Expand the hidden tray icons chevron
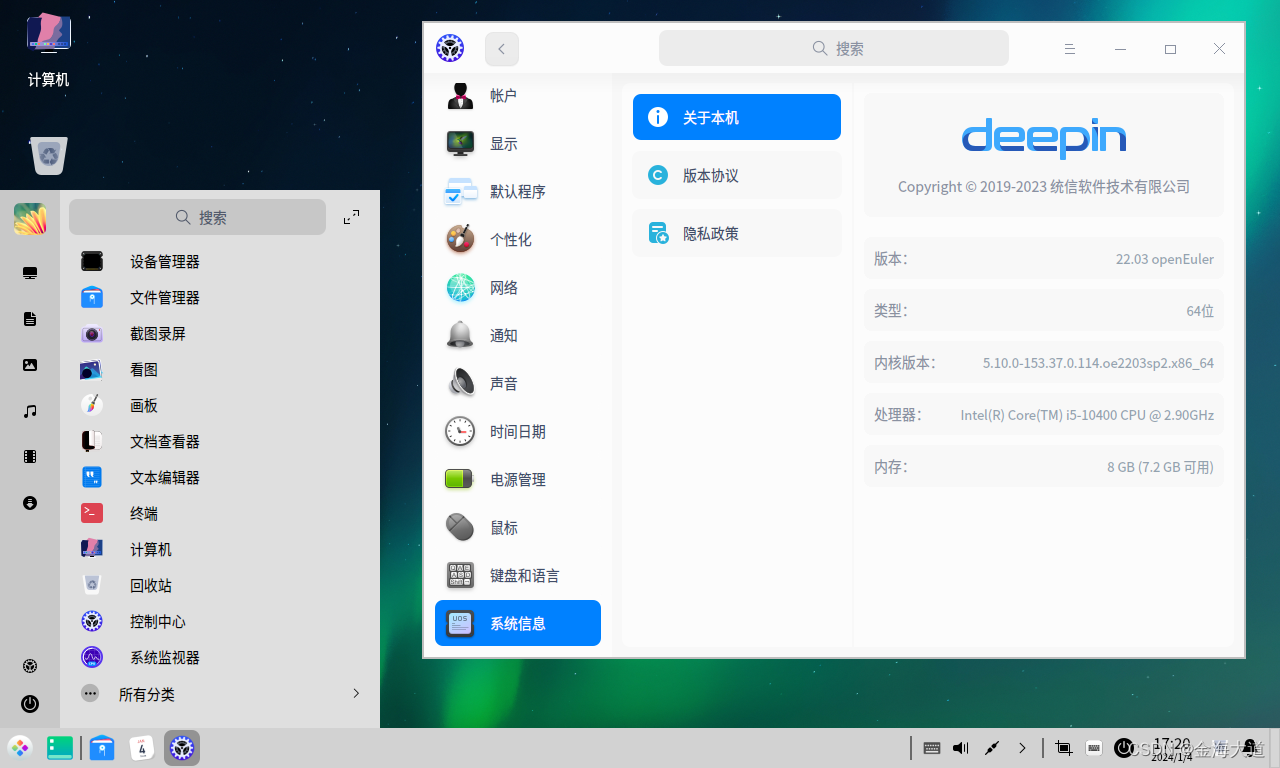1280x768 pixels. pos(1022,748)
